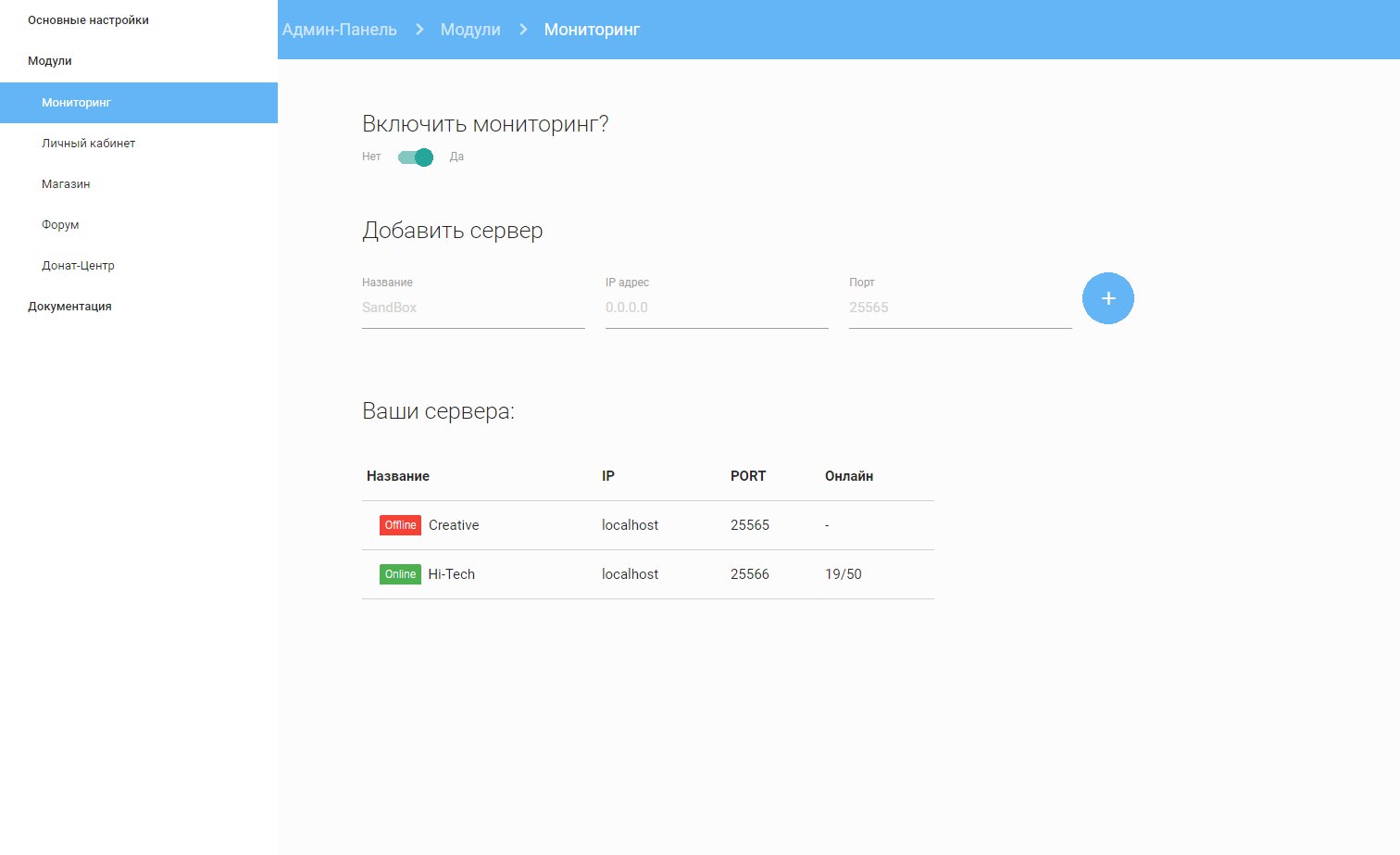Viewport: 1400px width, 855px height.
Task: Click Админ-Панель breadcrumb link
Action: pos(340,30)
